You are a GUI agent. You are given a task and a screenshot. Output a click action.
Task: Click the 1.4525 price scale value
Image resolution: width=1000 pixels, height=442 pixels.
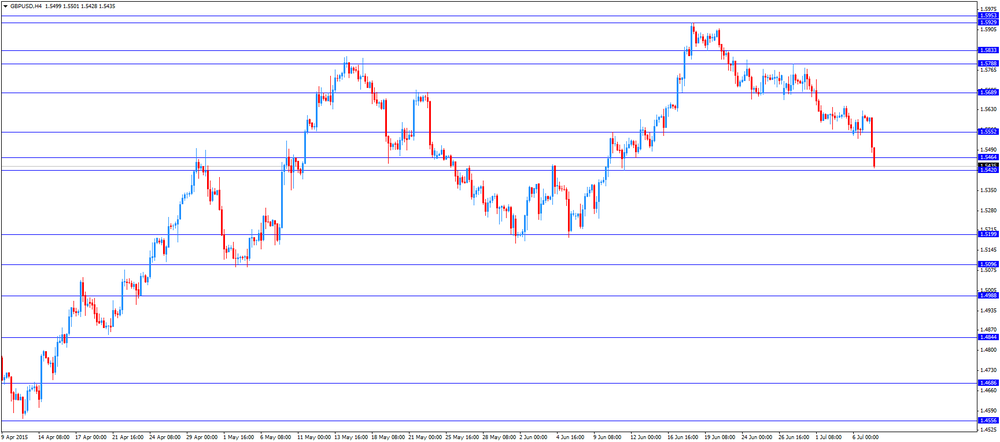[x=989, y=430]
